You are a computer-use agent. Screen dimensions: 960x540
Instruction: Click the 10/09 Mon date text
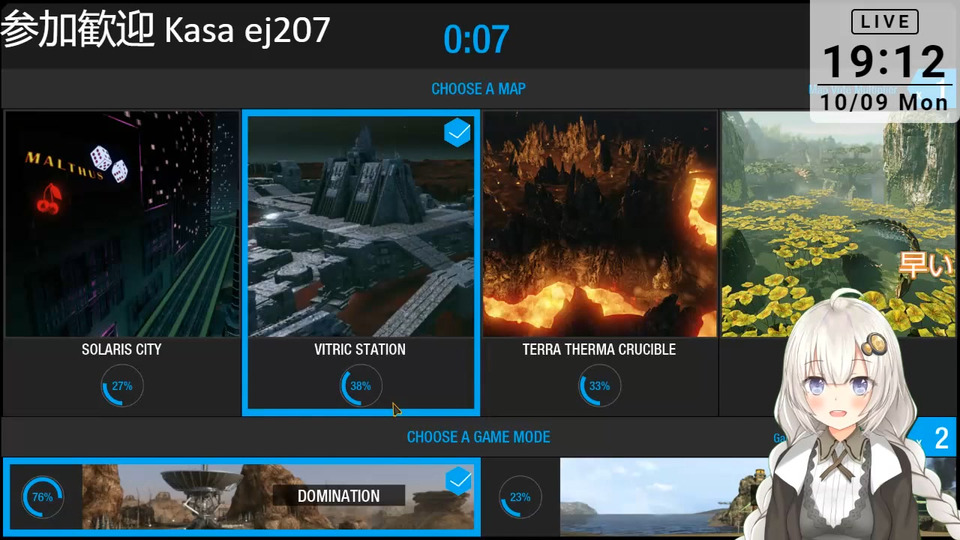884,102
